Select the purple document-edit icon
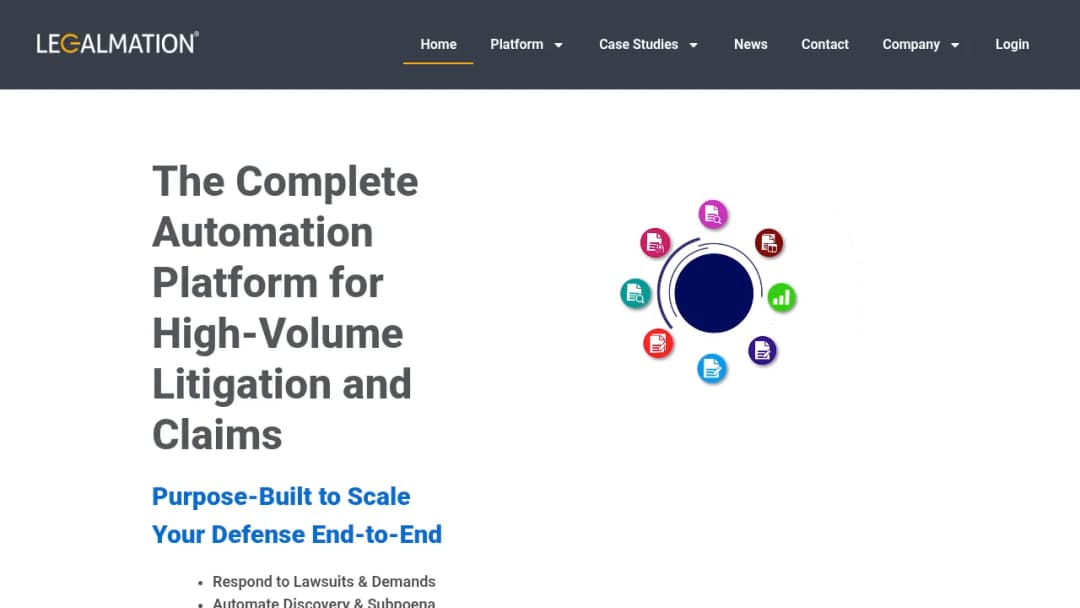Image resolution: width=1080 pixels, height=608 pixels. click(x=762, y=350)
